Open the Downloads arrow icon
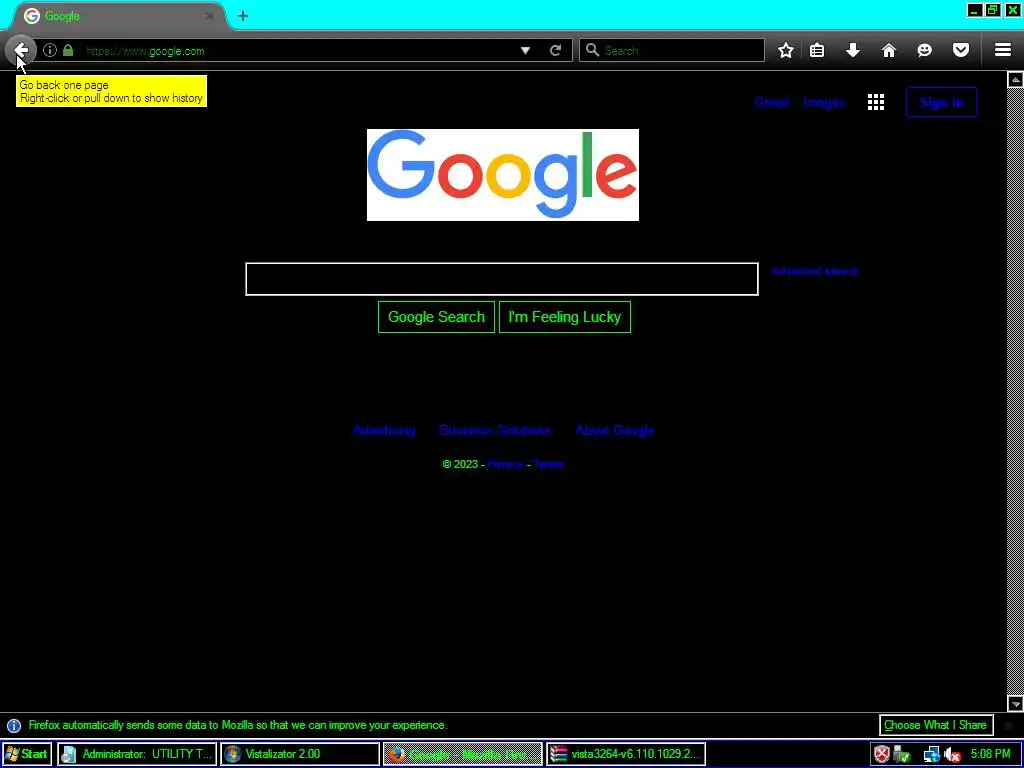Image resolution: width=1024 pixels, height=768 pixels. 853,50
